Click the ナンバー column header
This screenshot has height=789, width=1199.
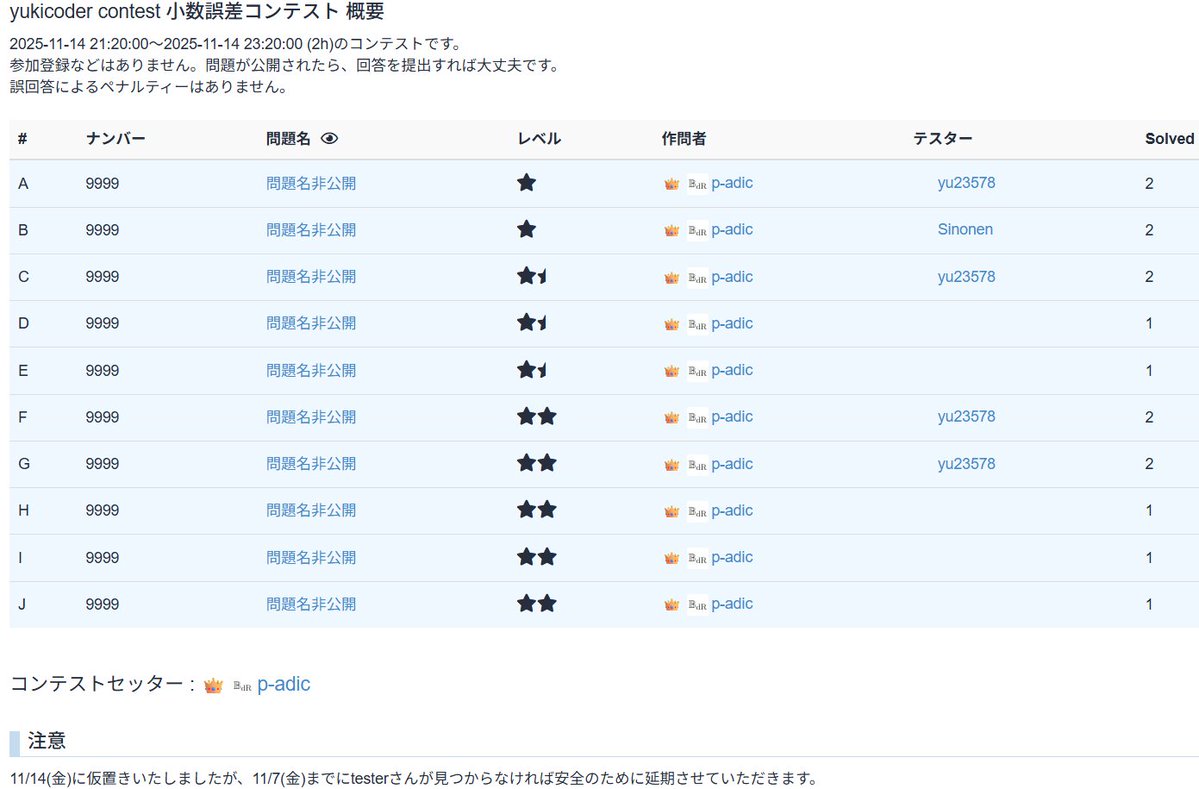pos(115,138)
